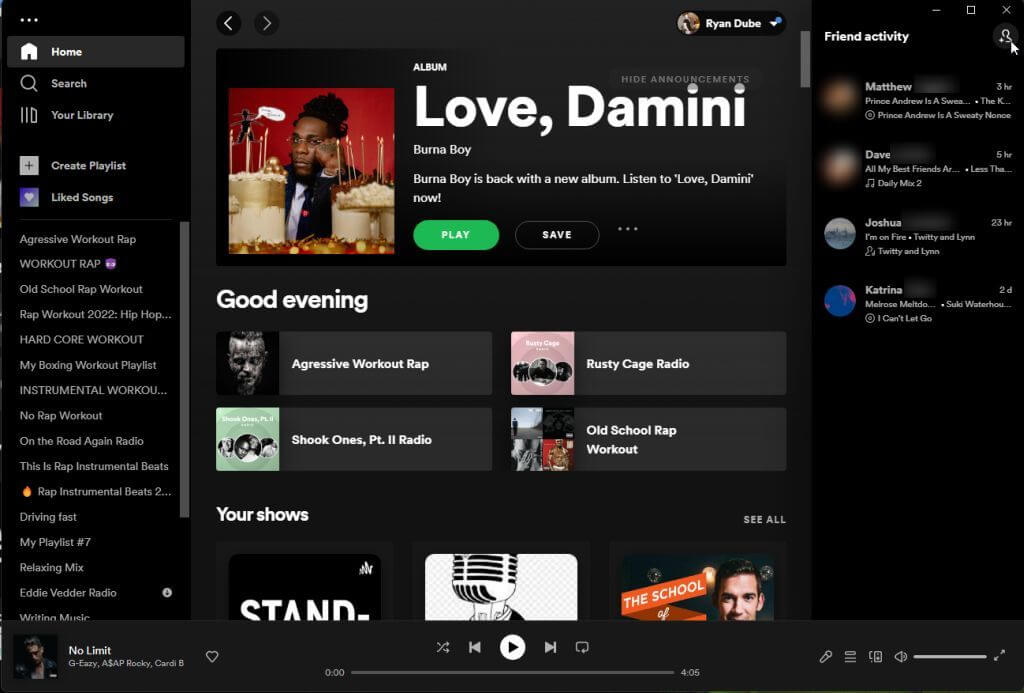Open INSTRUMENTAL WORKOUT playlist
This screenshot has height=693, width=1024.
[93, 391]
